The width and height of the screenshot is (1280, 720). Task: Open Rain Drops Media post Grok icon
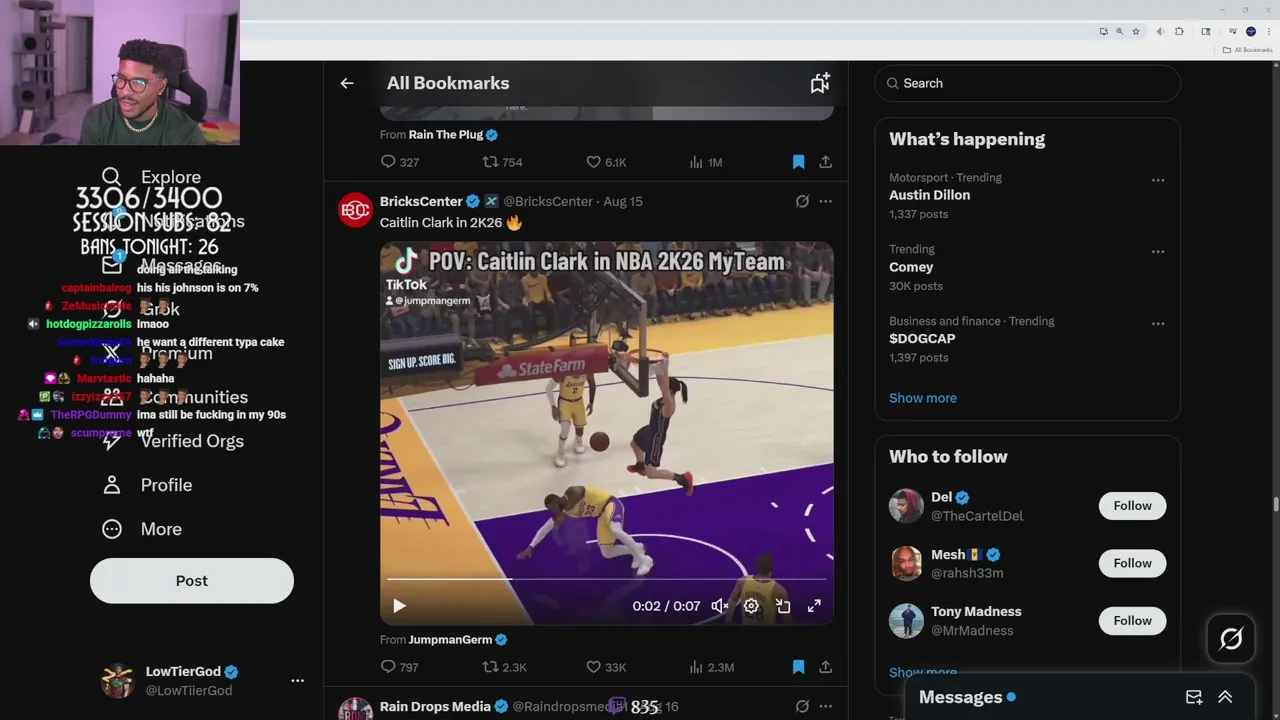[x=802, y=706]
